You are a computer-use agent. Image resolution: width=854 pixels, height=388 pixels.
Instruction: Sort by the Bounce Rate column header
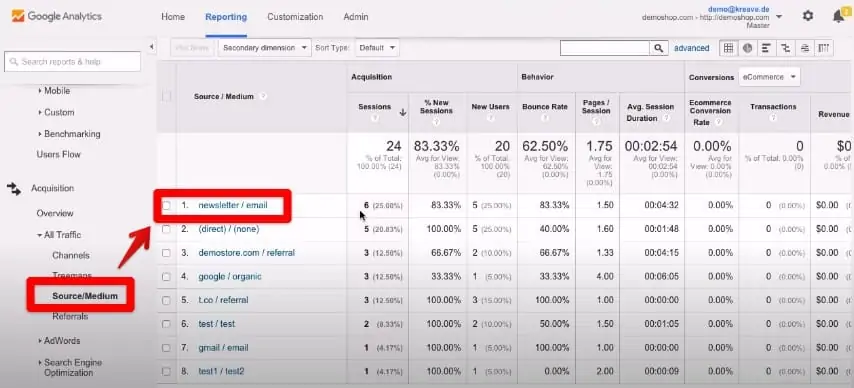[545, 107]
